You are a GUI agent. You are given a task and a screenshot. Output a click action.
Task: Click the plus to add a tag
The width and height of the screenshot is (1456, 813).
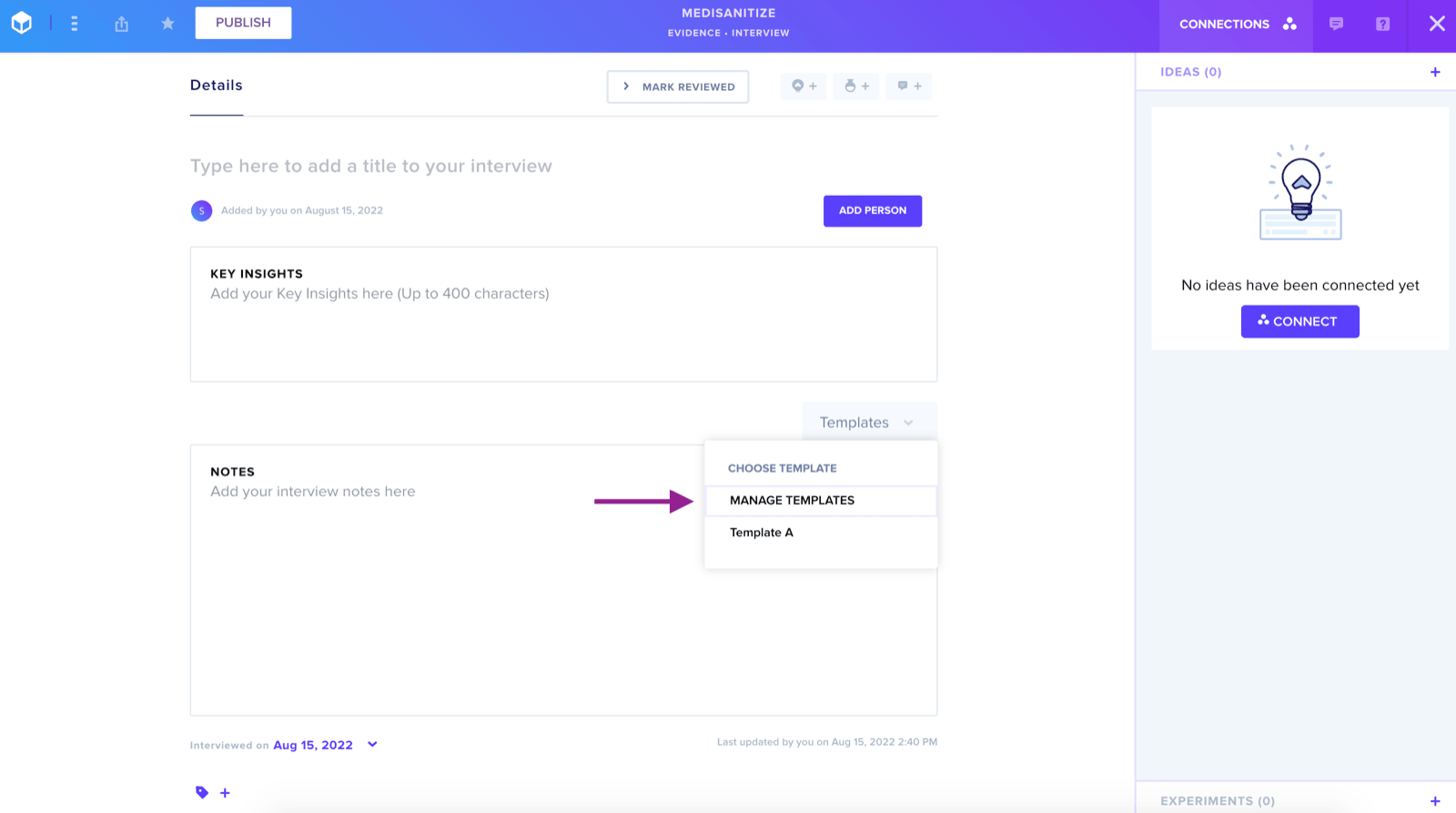[225, 793]
